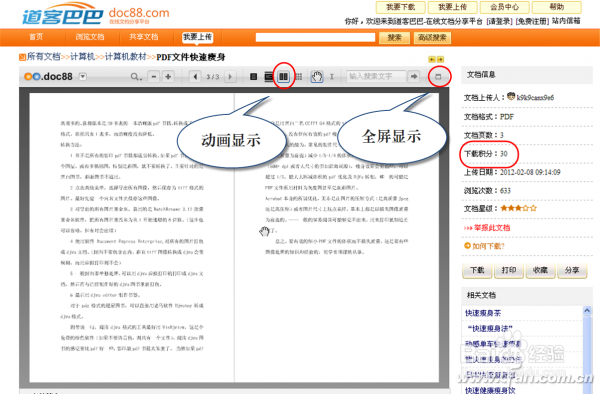Click the orange 搜索 button
The image size is (600, 394).
pos(395,37)
